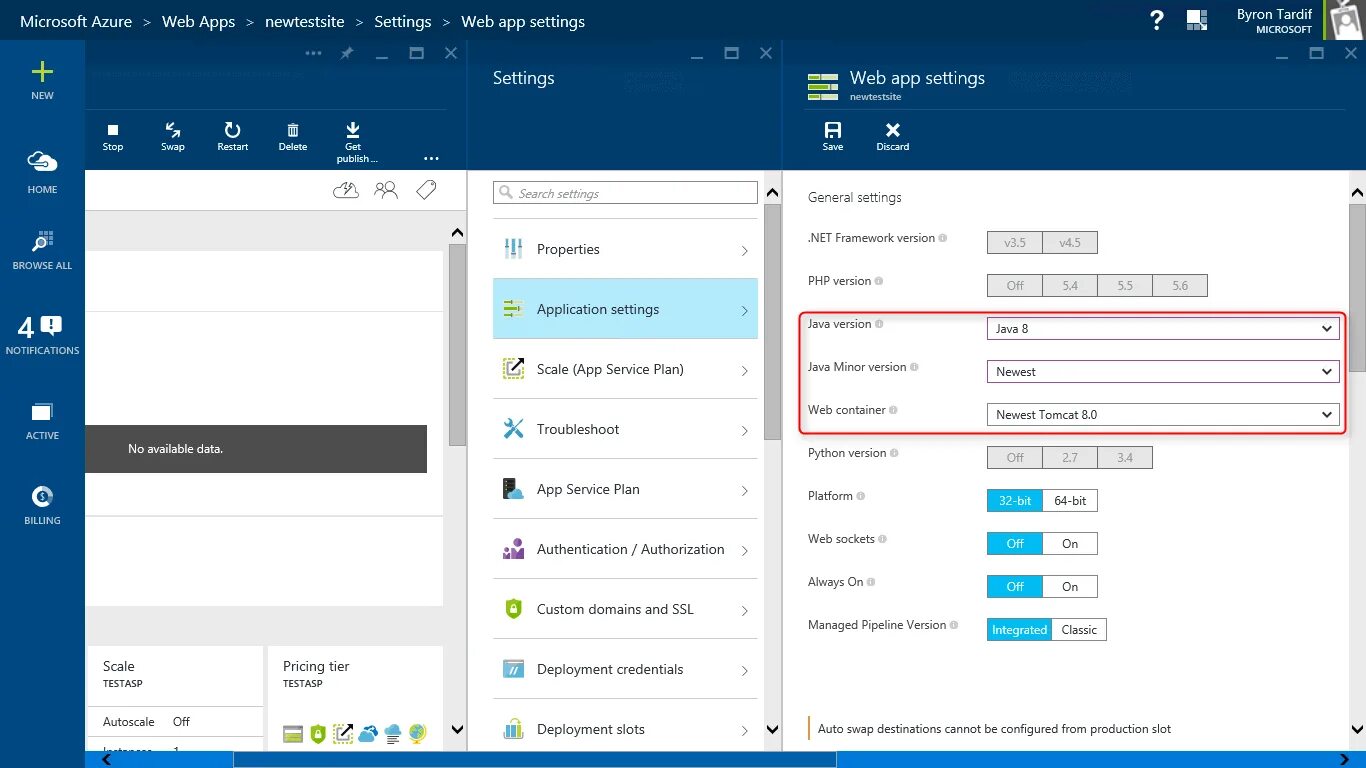Click the dashboard tiles icon in header

pyautogui.click(x=1196, y=20)
